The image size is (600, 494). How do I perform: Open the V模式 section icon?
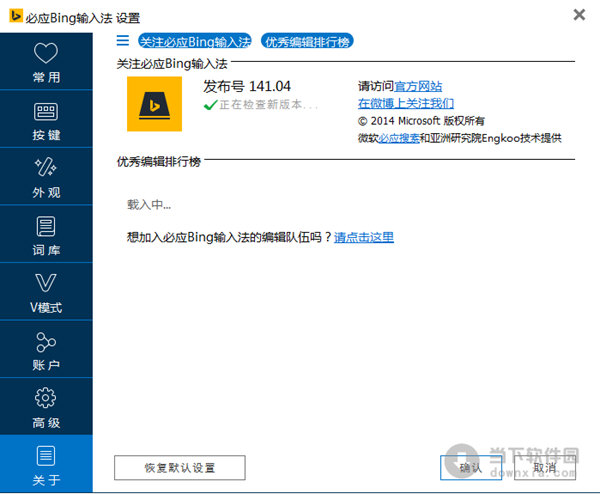(46, 283)
